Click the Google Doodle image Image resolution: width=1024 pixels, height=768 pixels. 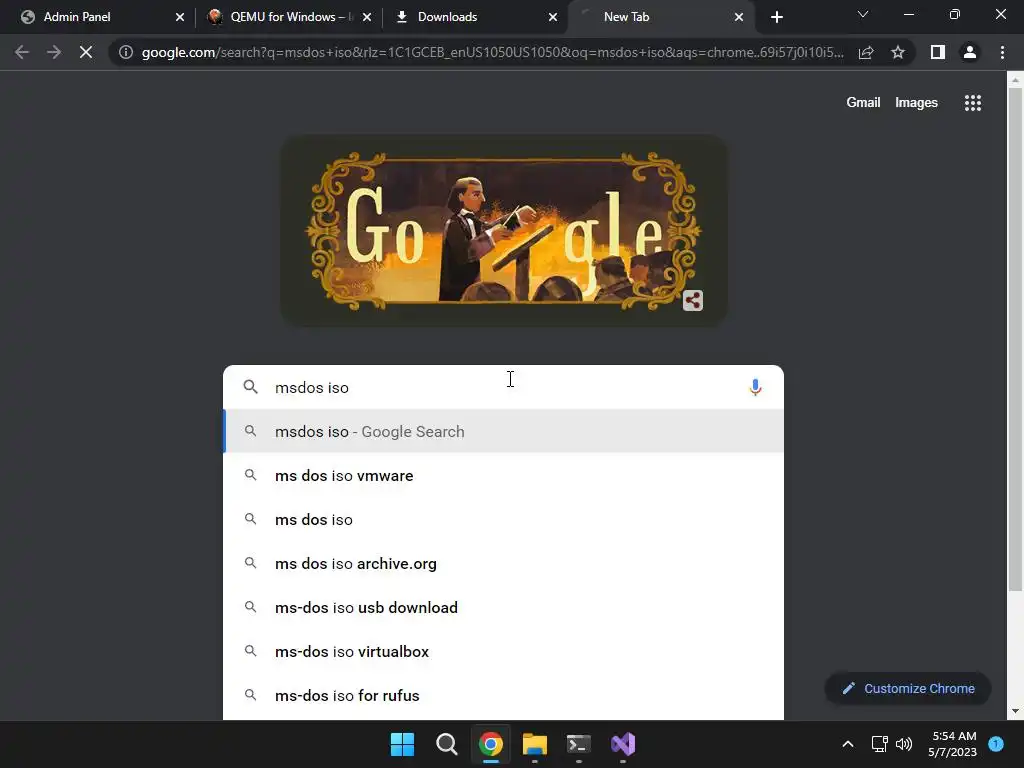[504, 230]
